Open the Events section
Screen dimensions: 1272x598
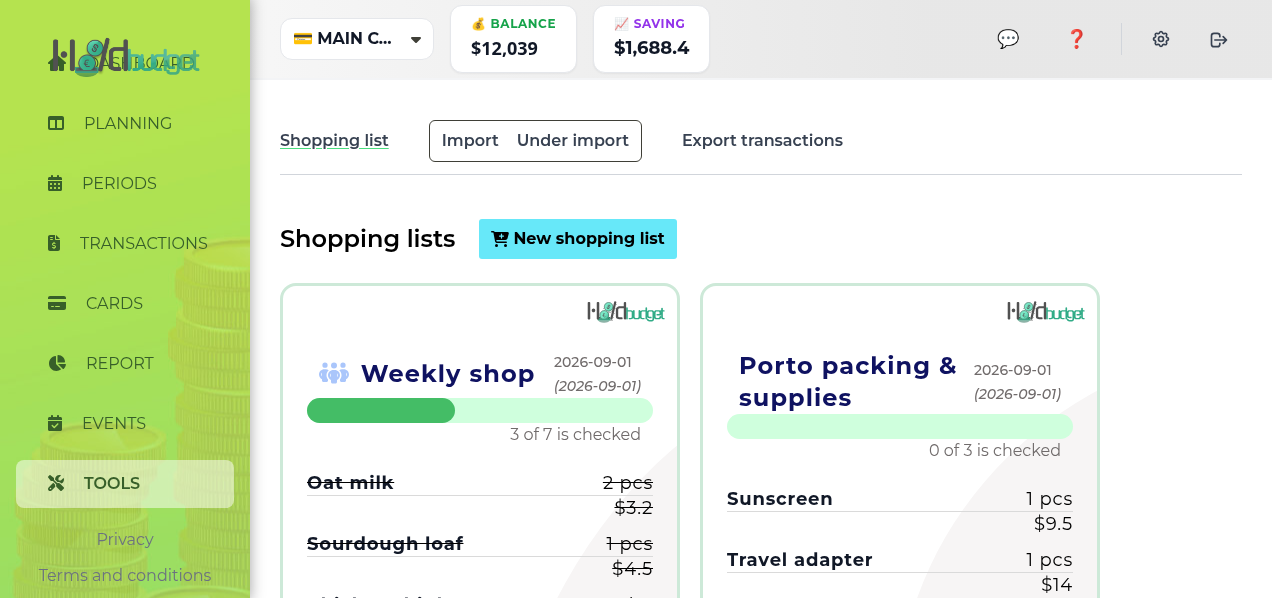(125, 423)
